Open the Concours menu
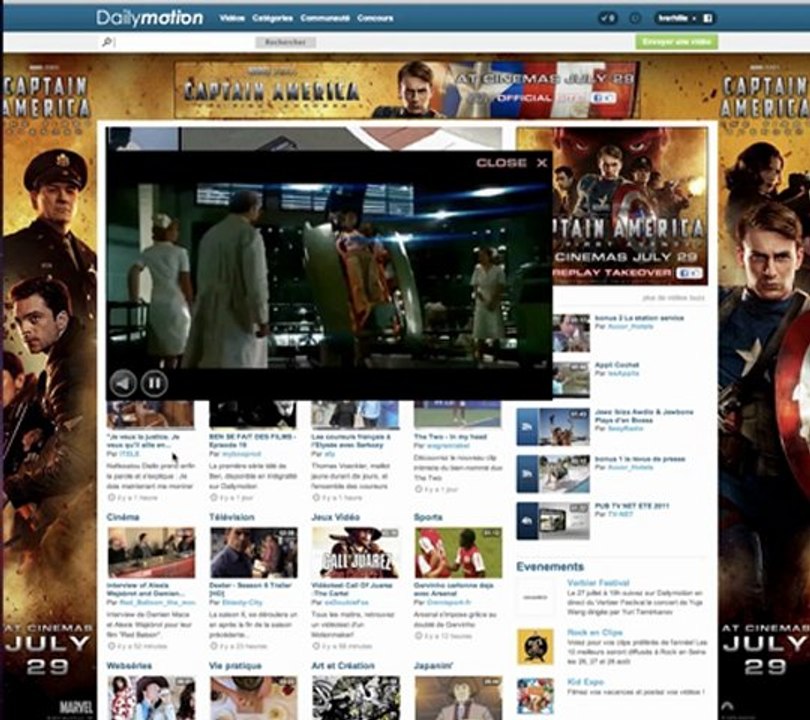810x720 pixels. coord(375,18)
